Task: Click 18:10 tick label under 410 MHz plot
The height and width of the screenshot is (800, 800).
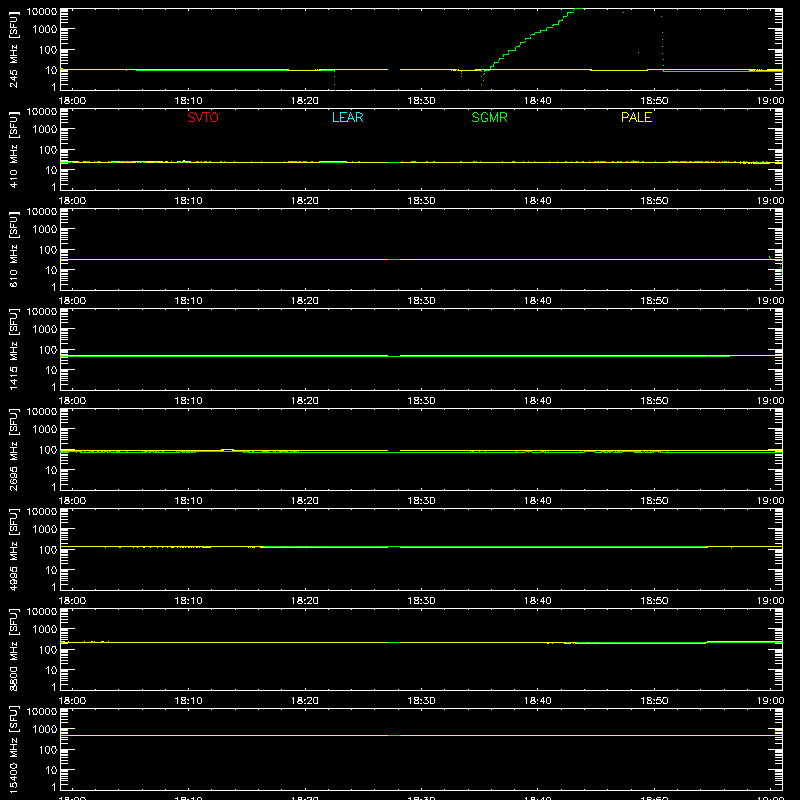Action: (188, 201)
